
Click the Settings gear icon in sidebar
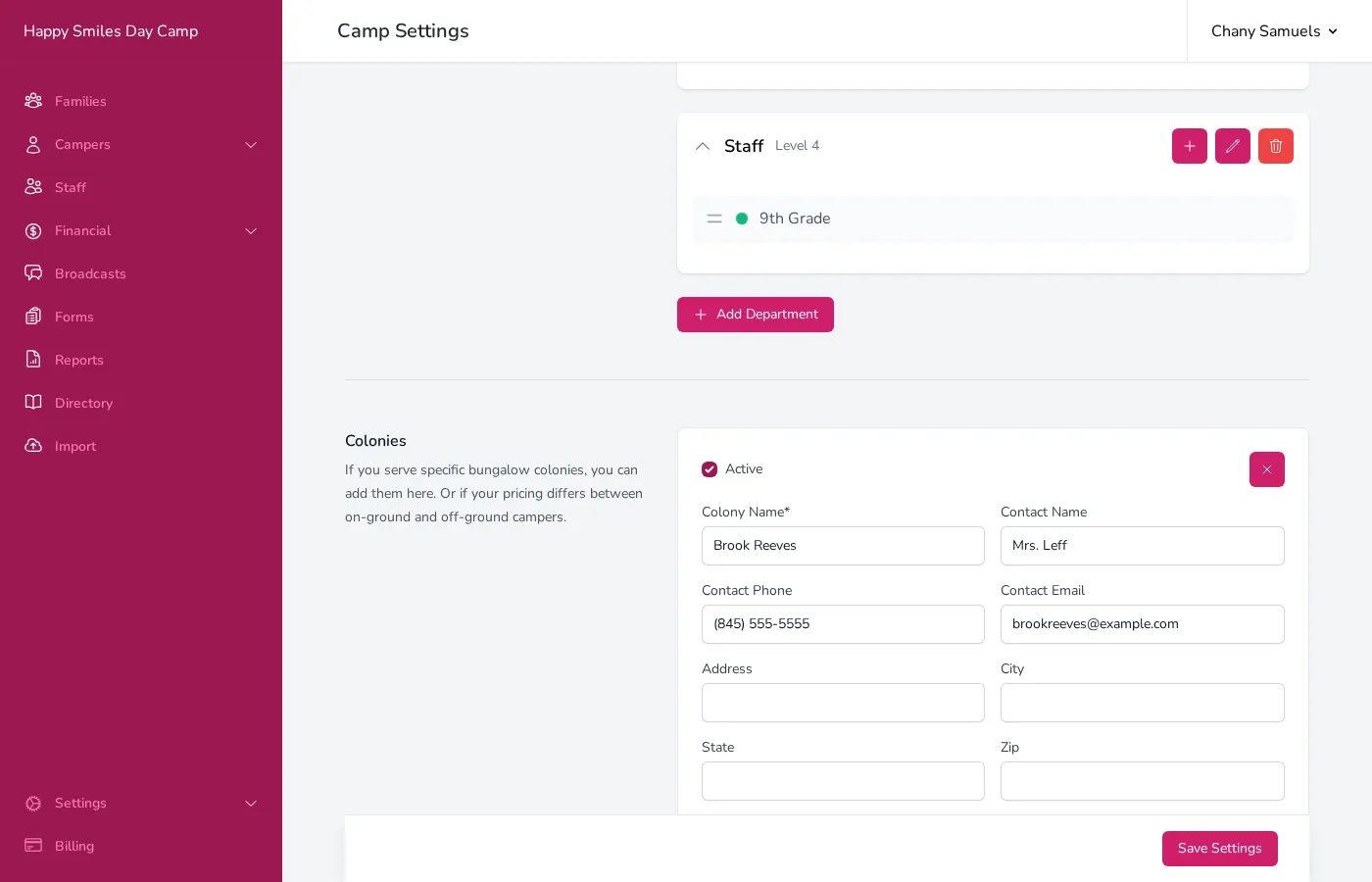[33, 803]
